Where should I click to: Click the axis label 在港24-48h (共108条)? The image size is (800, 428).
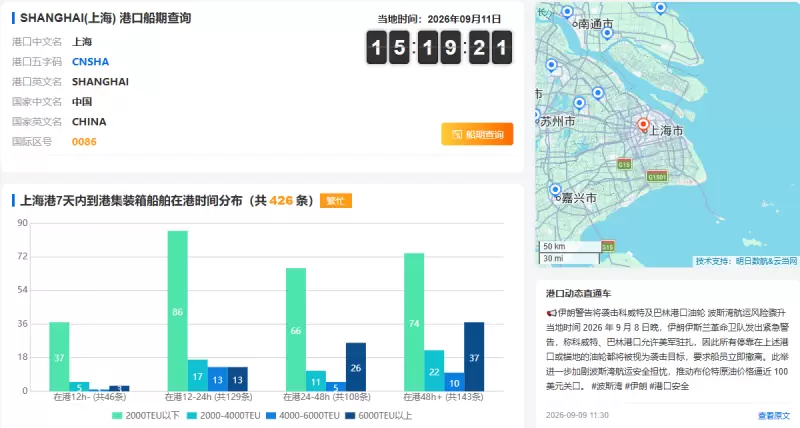pyautogui.click(x=327, y=397)
